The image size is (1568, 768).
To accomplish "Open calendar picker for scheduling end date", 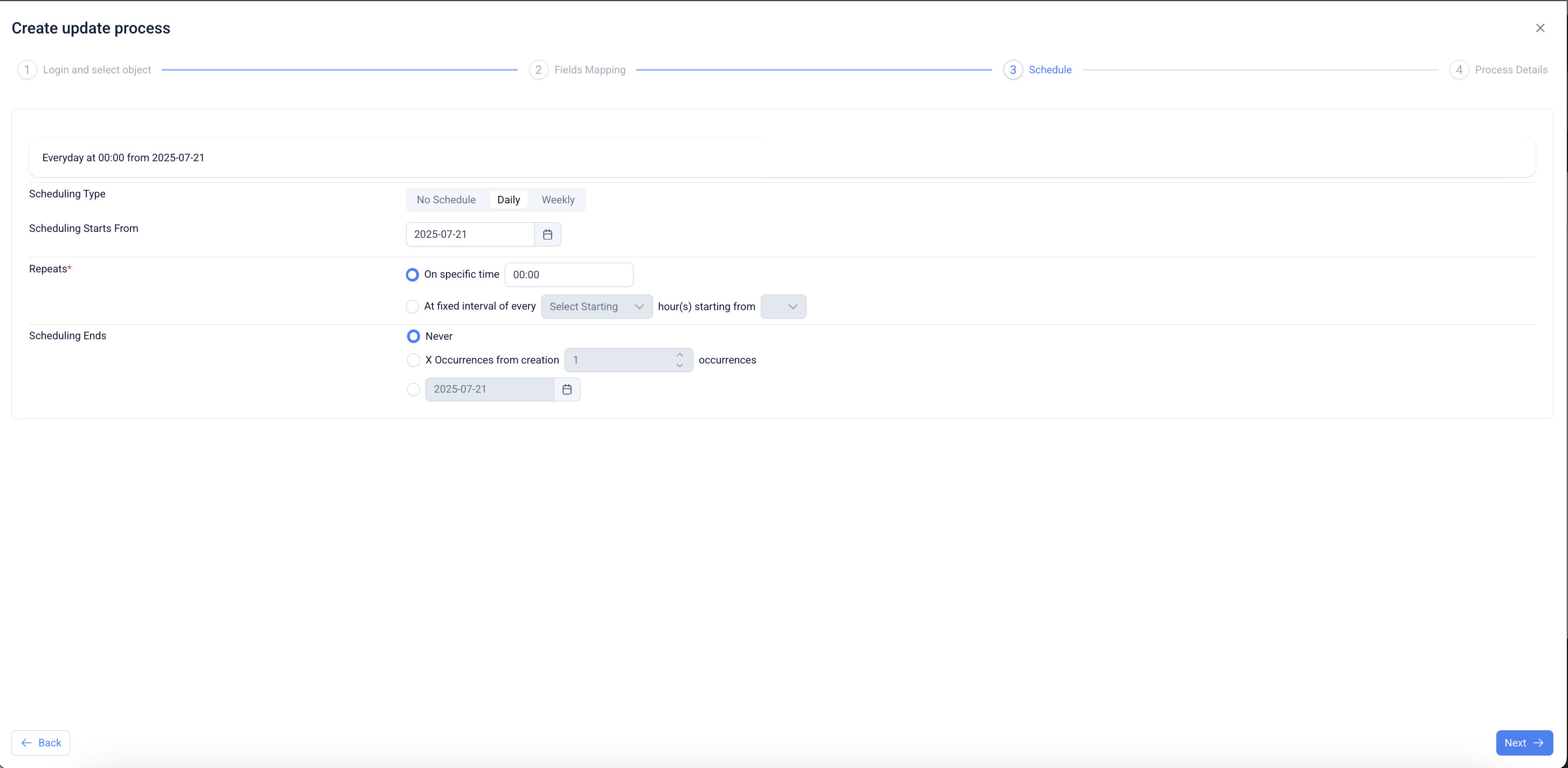I will (x=567, y=389).
